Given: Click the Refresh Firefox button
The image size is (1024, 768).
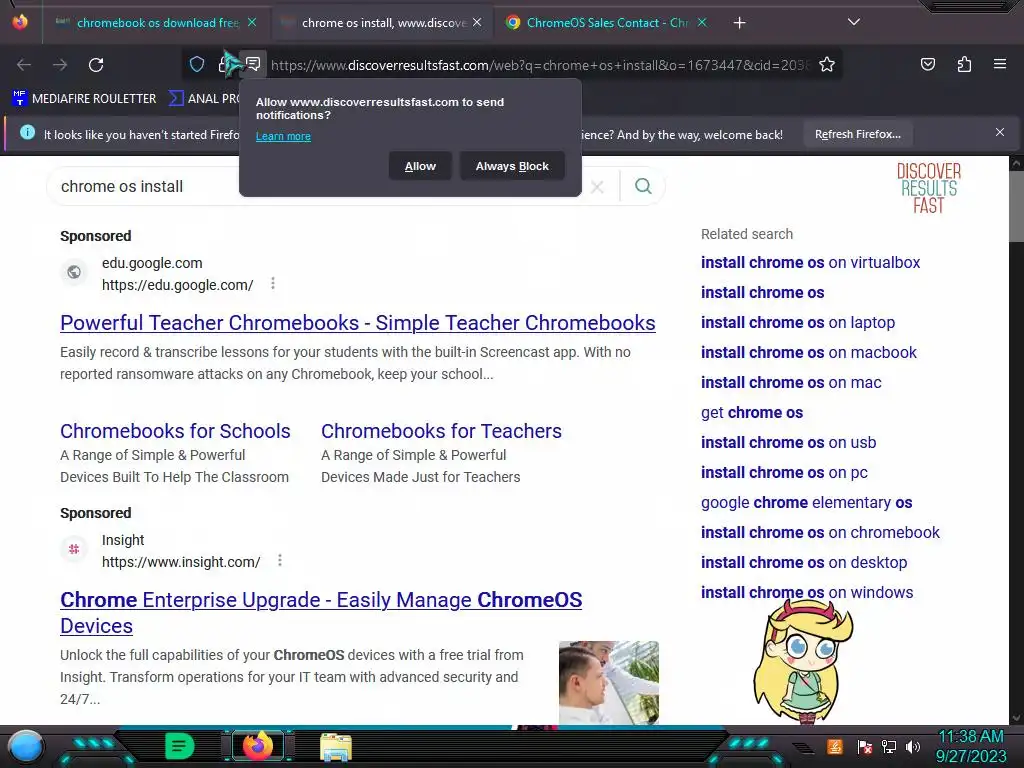Looking at the screenshot, I should [857, 135].
